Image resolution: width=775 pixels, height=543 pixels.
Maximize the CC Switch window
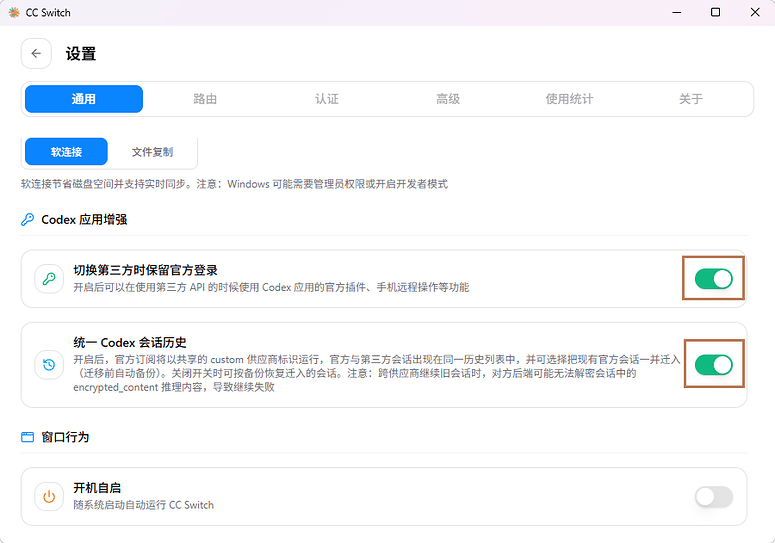[715, 12]
